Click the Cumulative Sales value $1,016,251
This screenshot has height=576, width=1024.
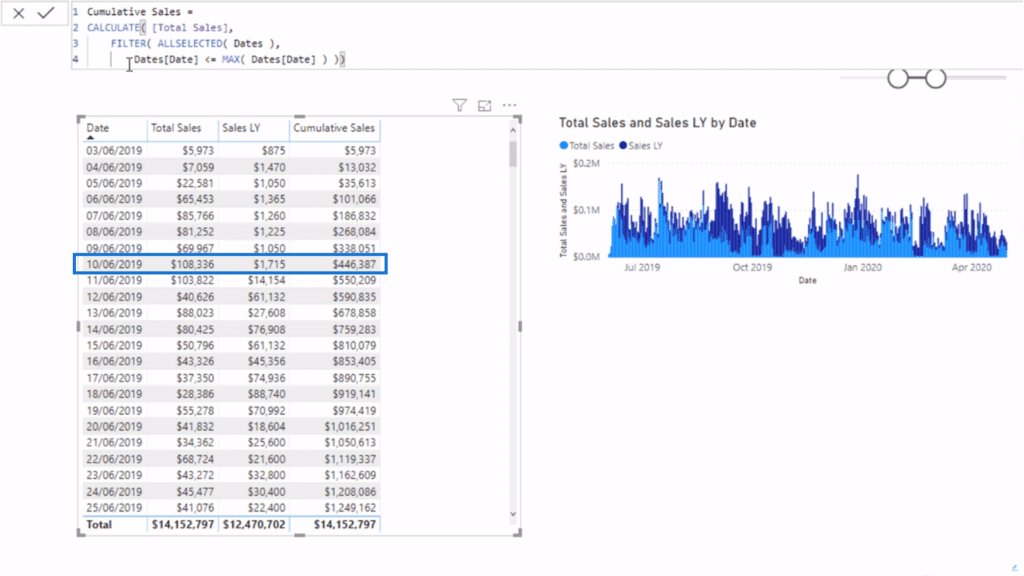pos(350,426)
